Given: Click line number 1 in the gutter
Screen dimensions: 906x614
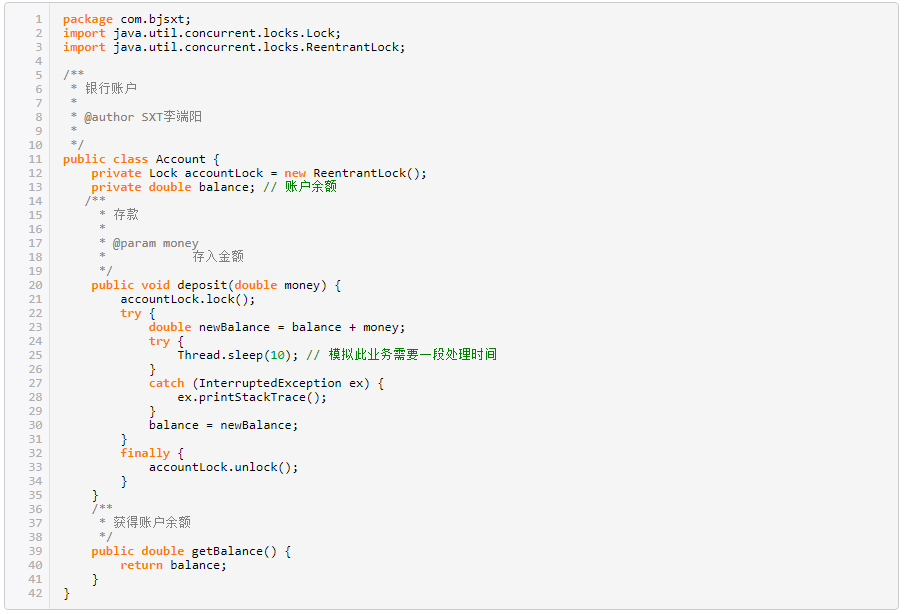Looking at the screenshot, I should click(x=39, y=20).
